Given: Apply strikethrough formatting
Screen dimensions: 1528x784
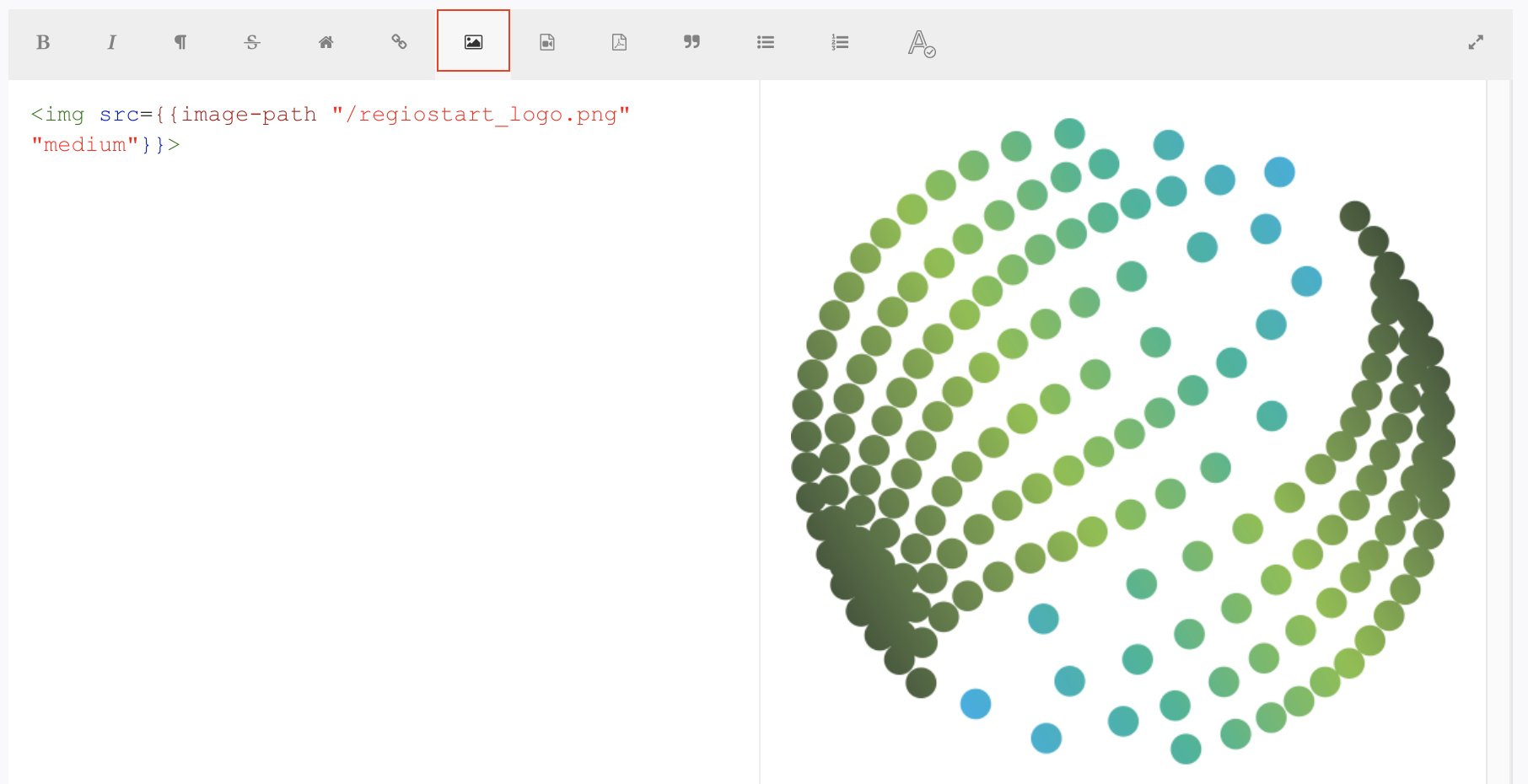Looking at the screenshot, I should click(x=252, y=42).
